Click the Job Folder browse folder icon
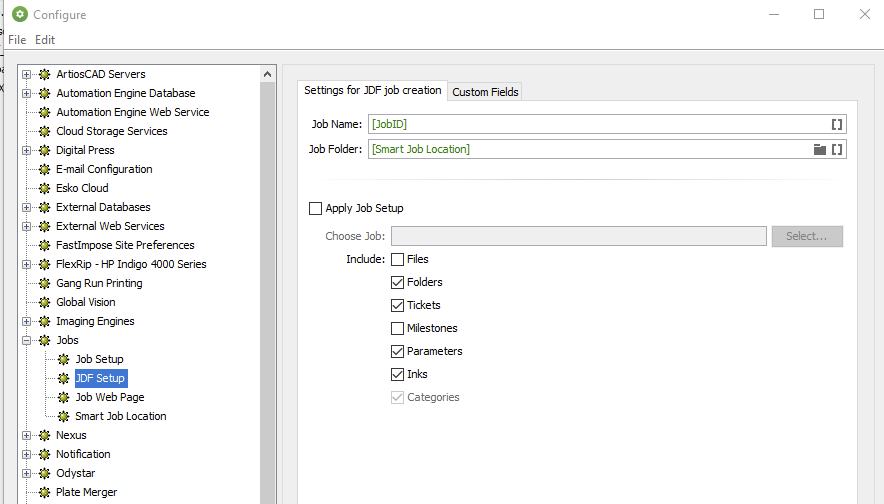 820,149
